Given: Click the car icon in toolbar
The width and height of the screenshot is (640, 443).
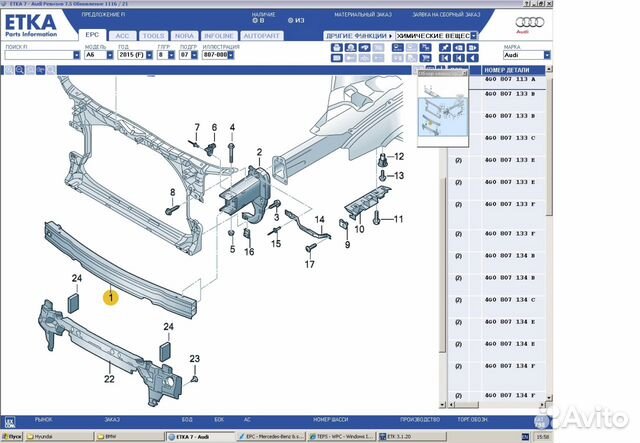Looking at the screenshot, I should tap(364, 47).
